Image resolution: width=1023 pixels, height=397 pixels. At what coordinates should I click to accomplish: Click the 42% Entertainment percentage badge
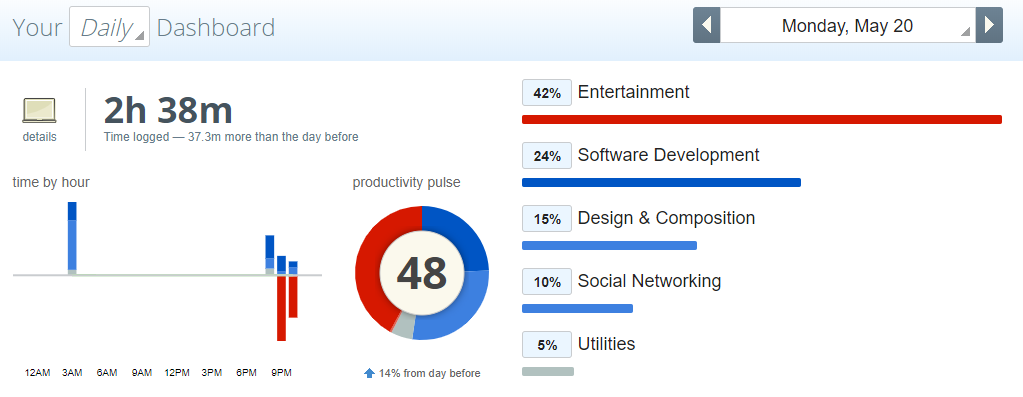[x=547, y=93]
